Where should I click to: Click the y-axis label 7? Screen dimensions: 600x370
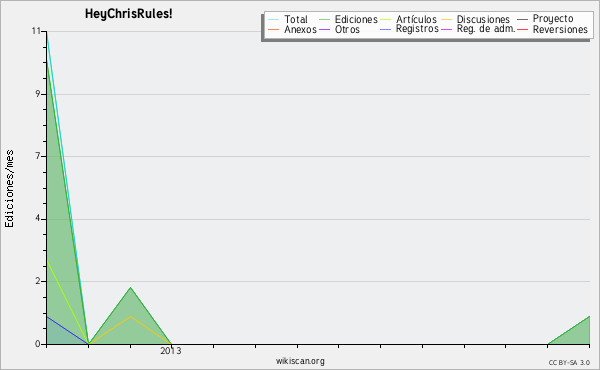coord(38,156)
